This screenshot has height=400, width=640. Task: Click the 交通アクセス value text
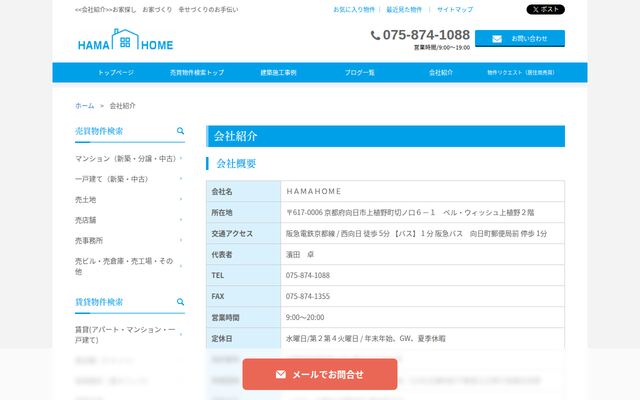pyautogui.click(x=416, y=233)
